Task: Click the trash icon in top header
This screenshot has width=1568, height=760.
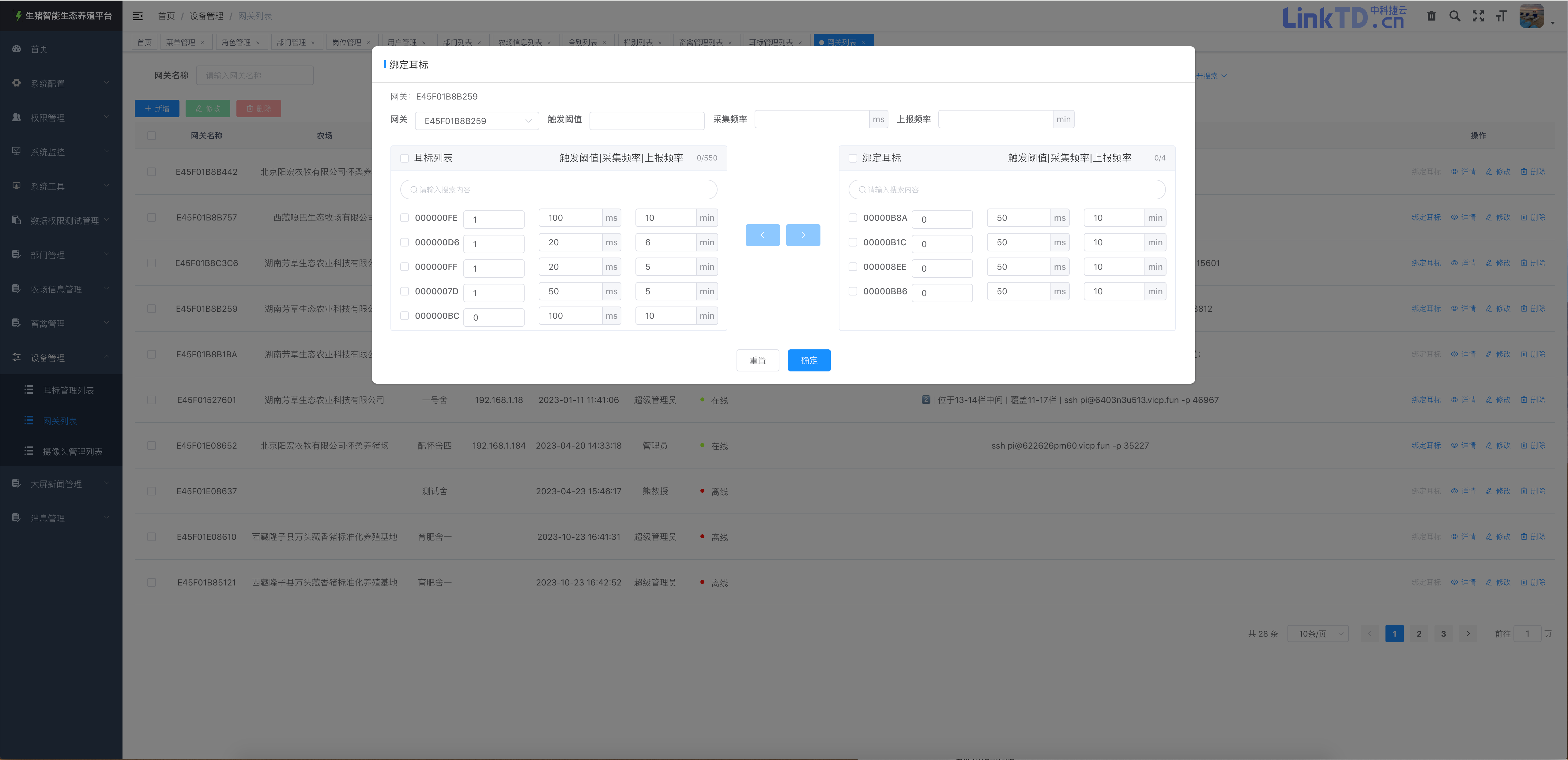Action: (x=1431, y=17)
